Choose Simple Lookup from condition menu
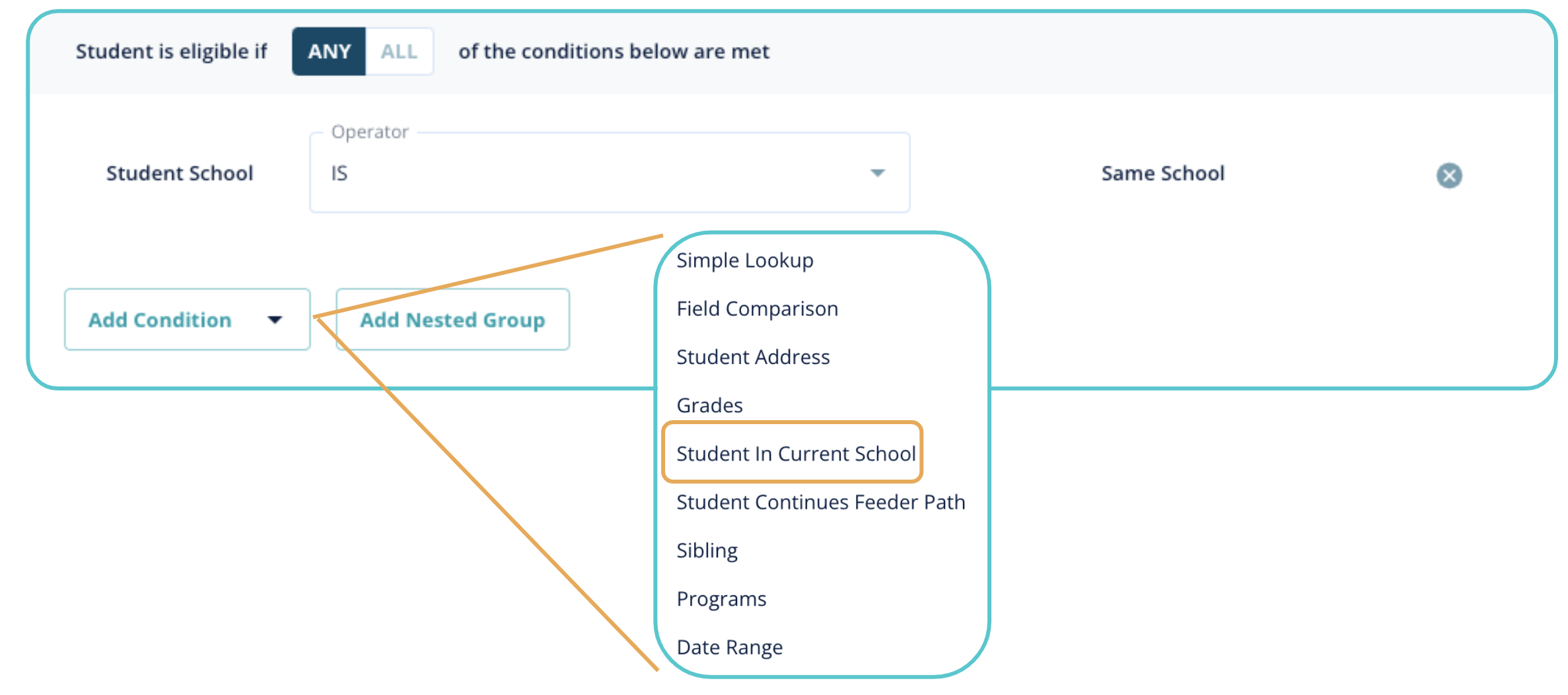The image size is (1568, 695). 744,260
